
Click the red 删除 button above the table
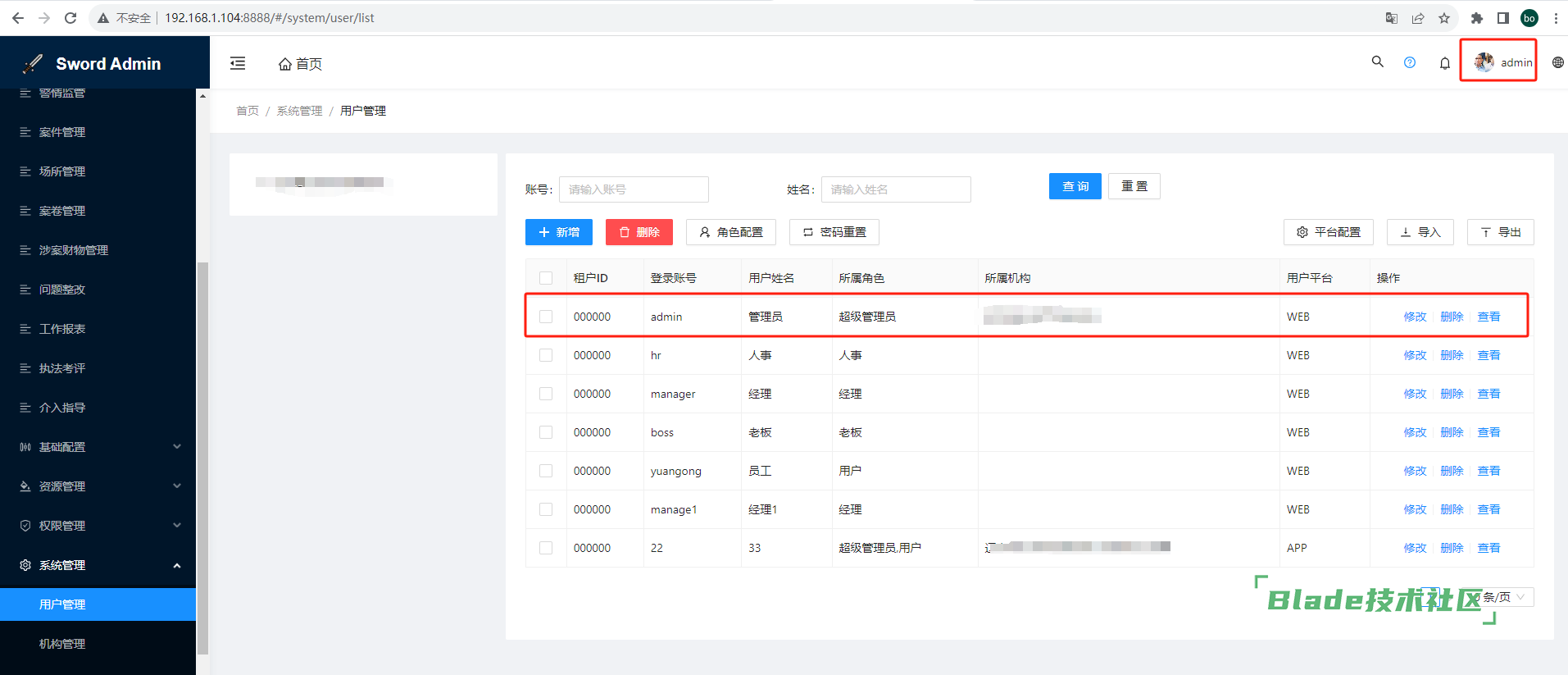pyautogui.click(x=639, y=232)
